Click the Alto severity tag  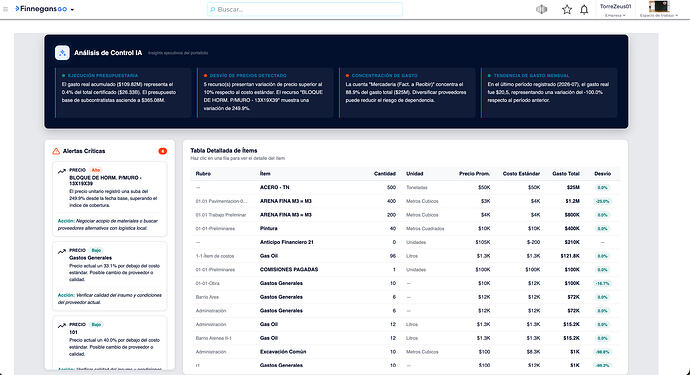pos(95,170)
